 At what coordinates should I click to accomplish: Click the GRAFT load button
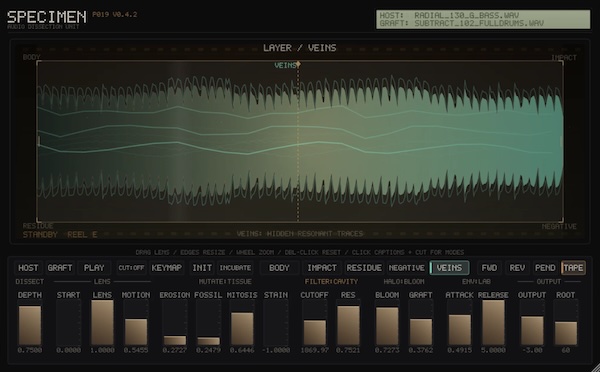pyautogui.click(x=60, y=268)
